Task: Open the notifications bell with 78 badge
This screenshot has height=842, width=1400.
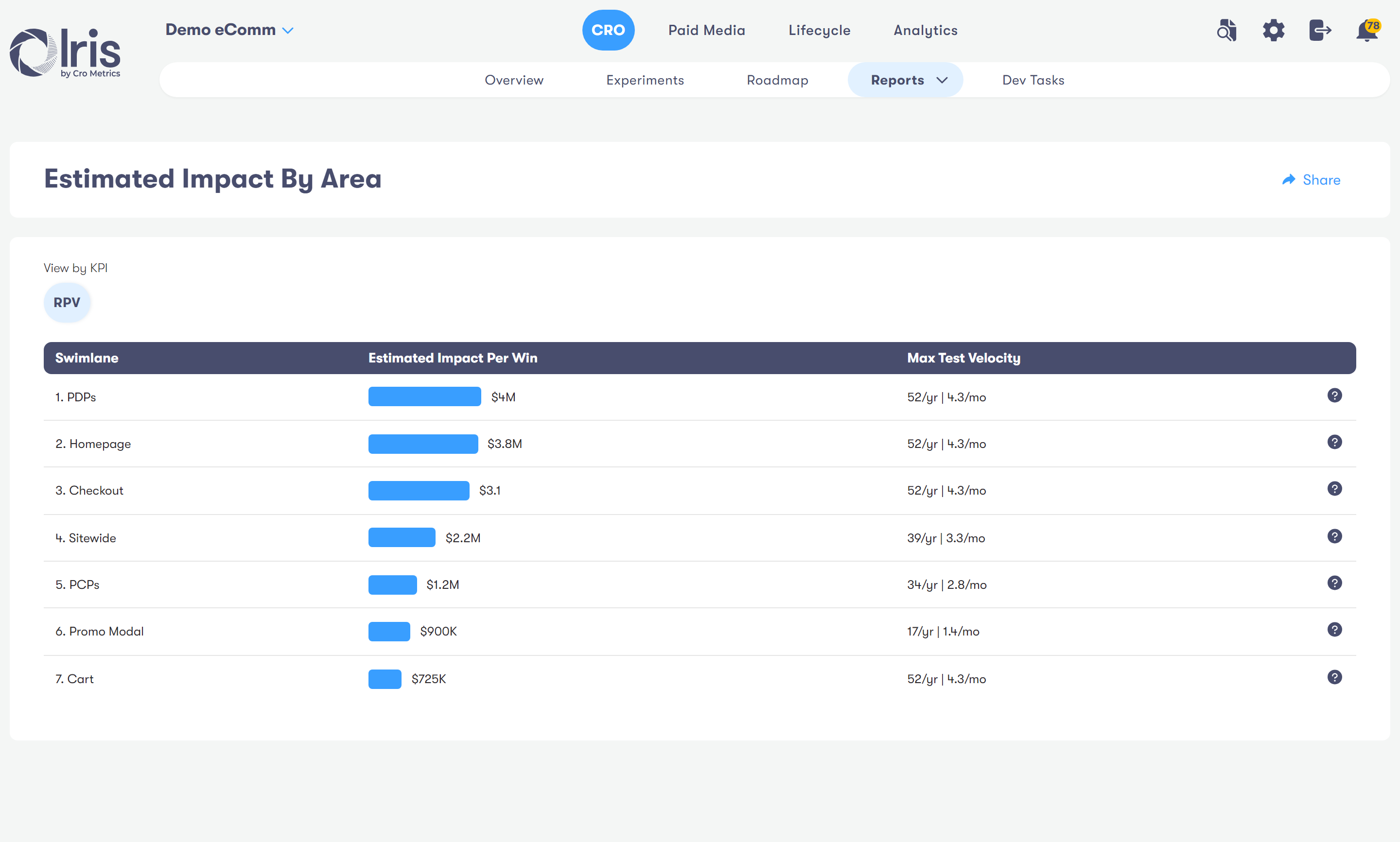Action: pos(1367,31)
